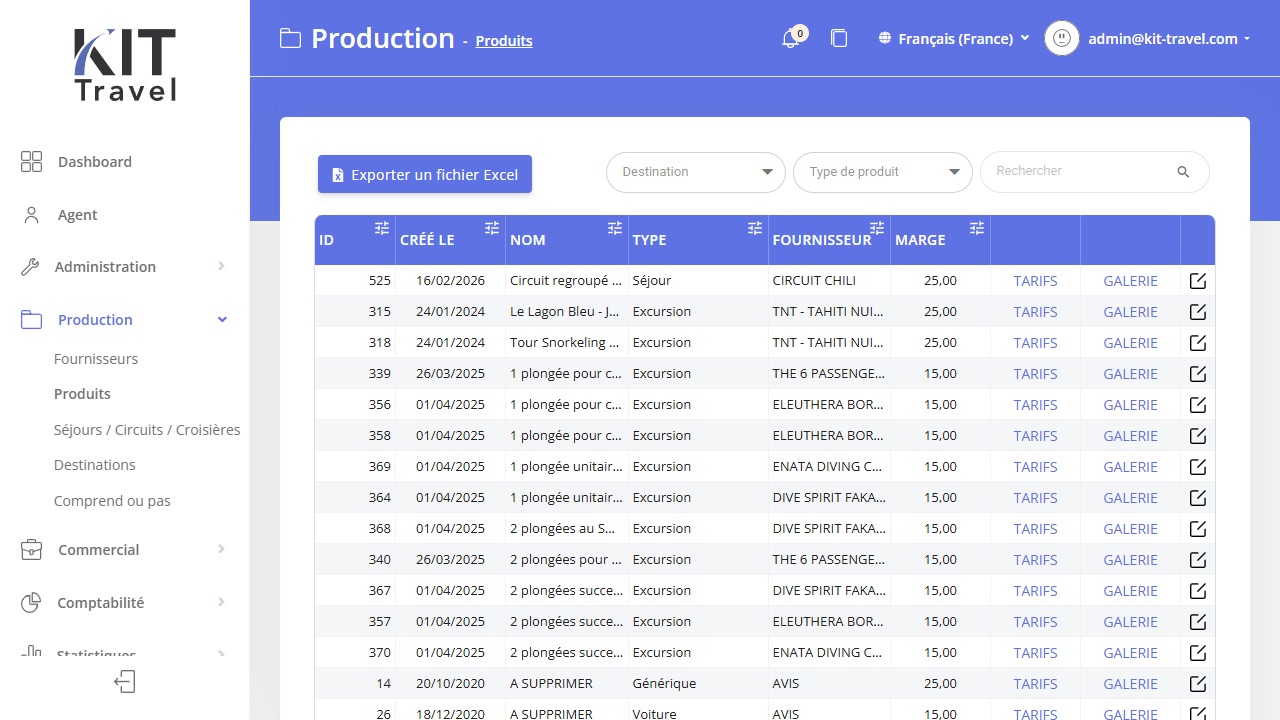The width and height of the screenshot is (1280, 720).
Task: Open the Type de produit dropdown
Action: click(883, 172)
